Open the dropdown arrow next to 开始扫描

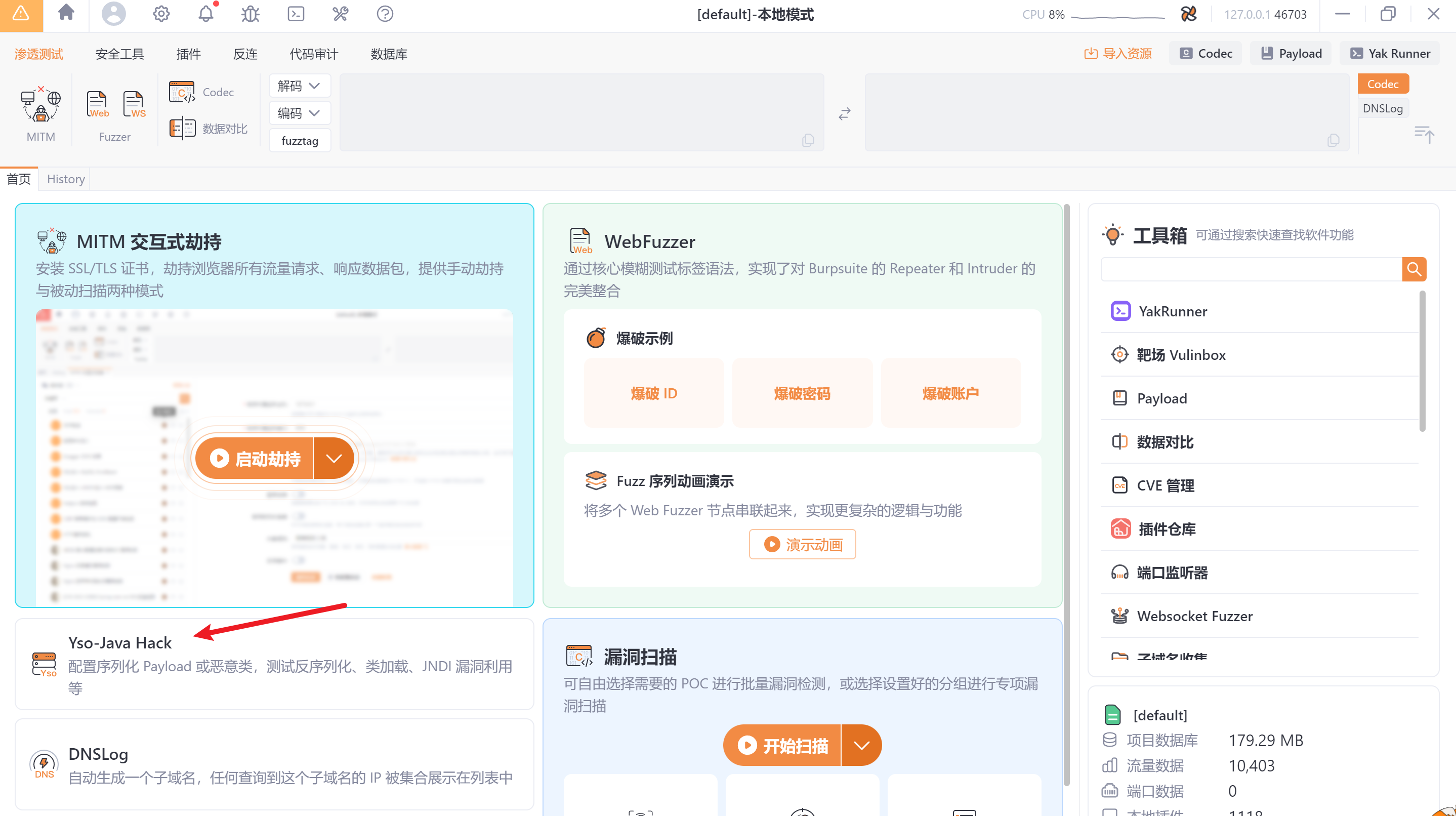point(861,745)
